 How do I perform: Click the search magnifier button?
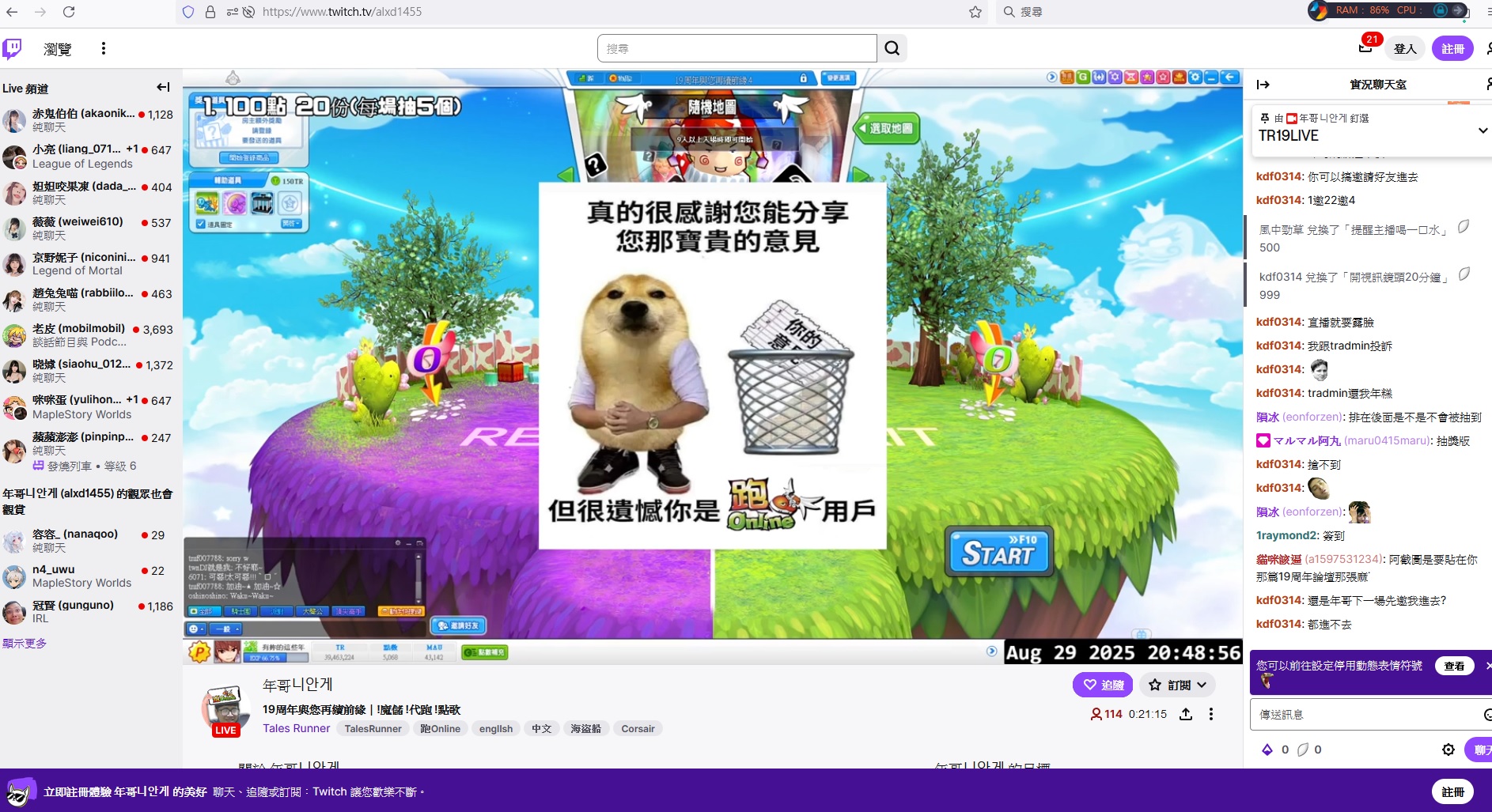892,48
